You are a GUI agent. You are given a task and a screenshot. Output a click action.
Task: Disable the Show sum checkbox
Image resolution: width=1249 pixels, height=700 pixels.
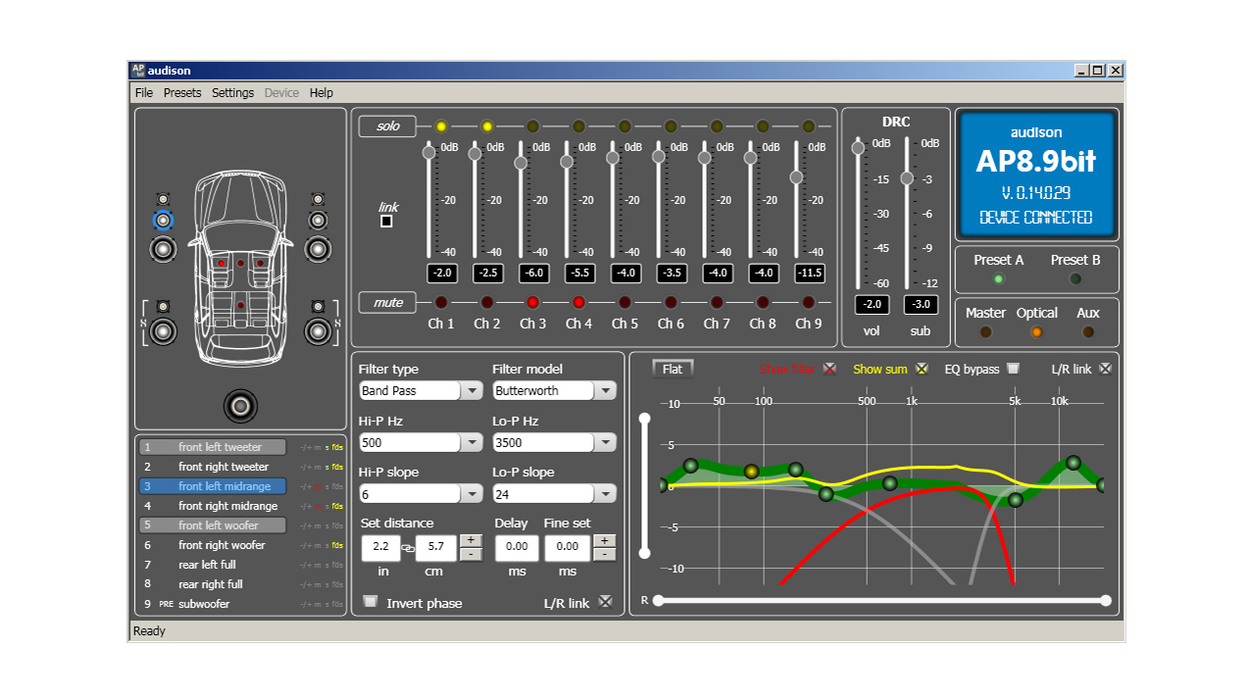(x=922, y=369)
